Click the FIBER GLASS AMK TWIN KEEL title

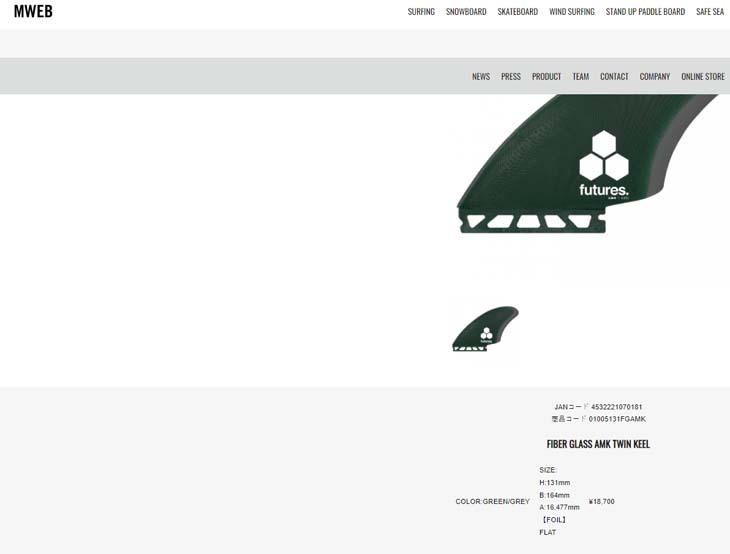coord(598,444)
